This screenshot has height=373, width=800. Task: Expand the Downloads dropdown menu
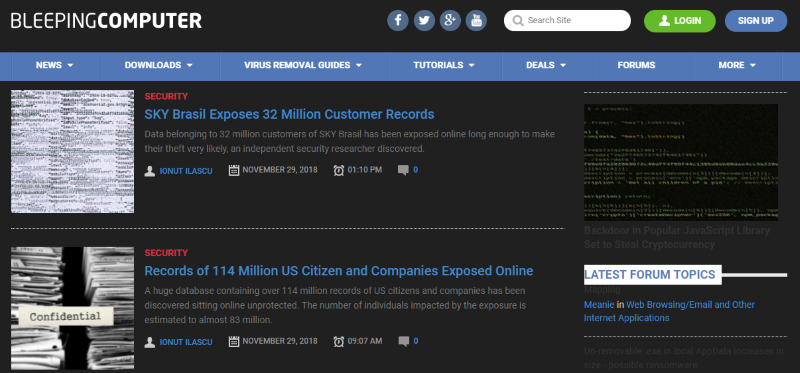click(159, 65)
